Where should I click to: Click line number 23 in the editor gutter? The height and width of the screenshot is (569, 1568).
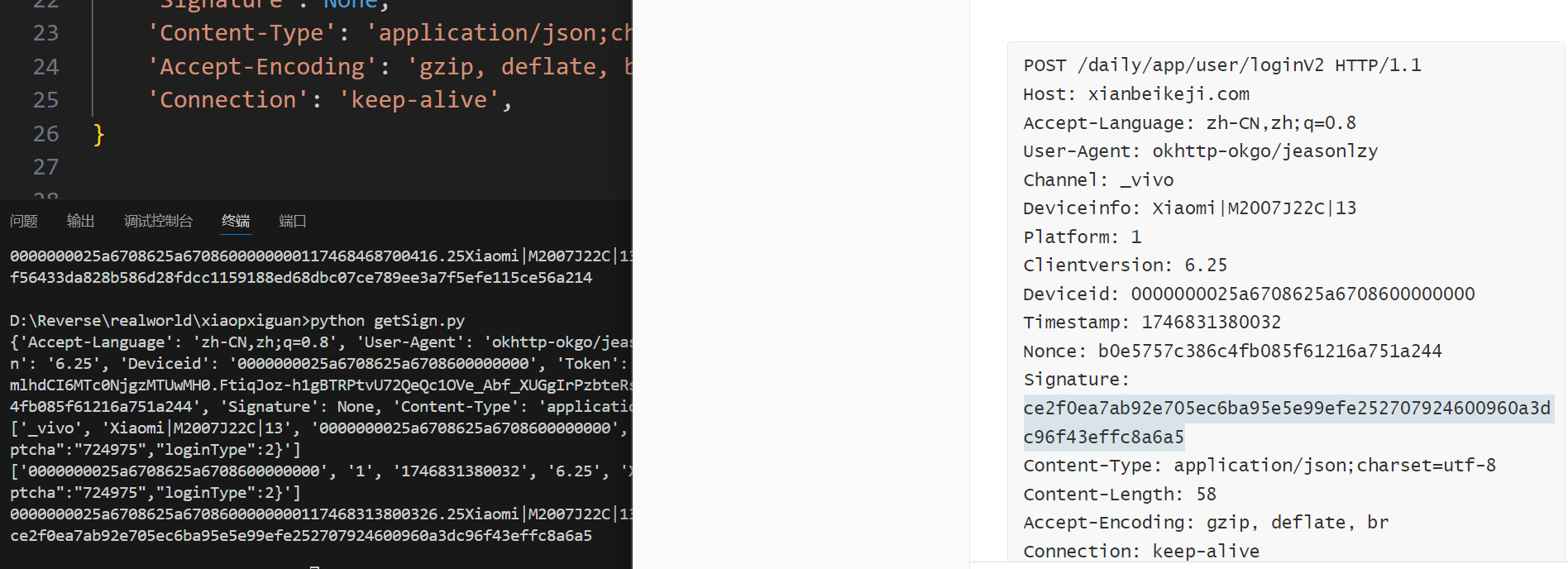tap(45, 33)
